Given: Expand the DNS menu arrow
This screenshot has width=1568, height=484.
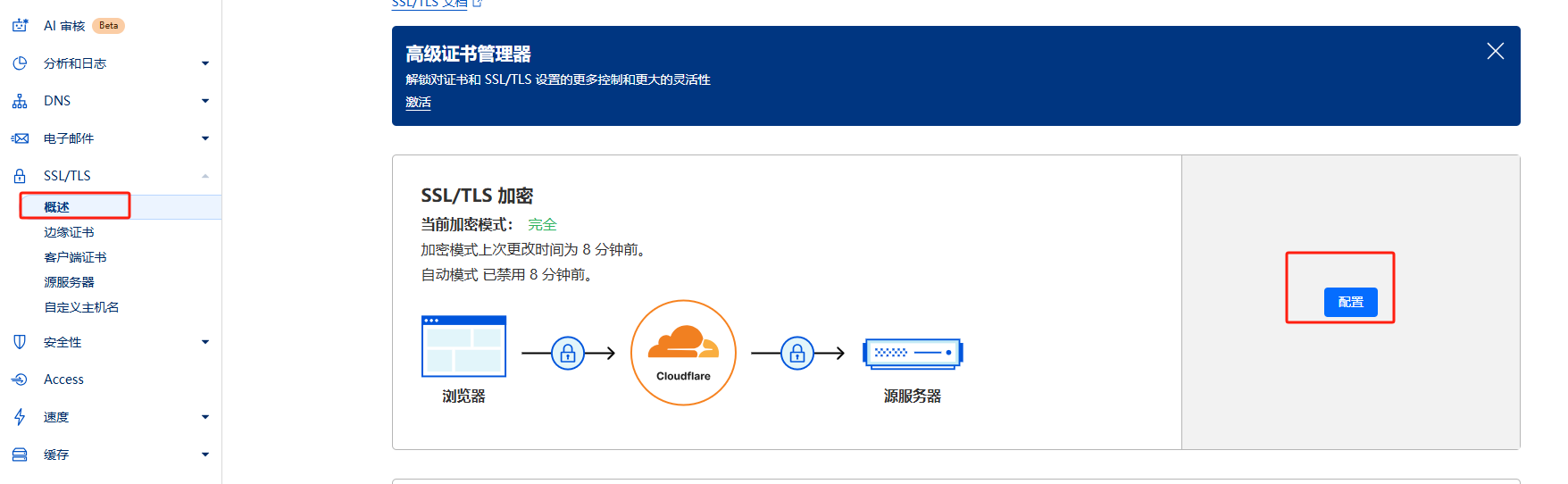Looking at the screenshot, I should pyautogui.click(x=205, y=101).
